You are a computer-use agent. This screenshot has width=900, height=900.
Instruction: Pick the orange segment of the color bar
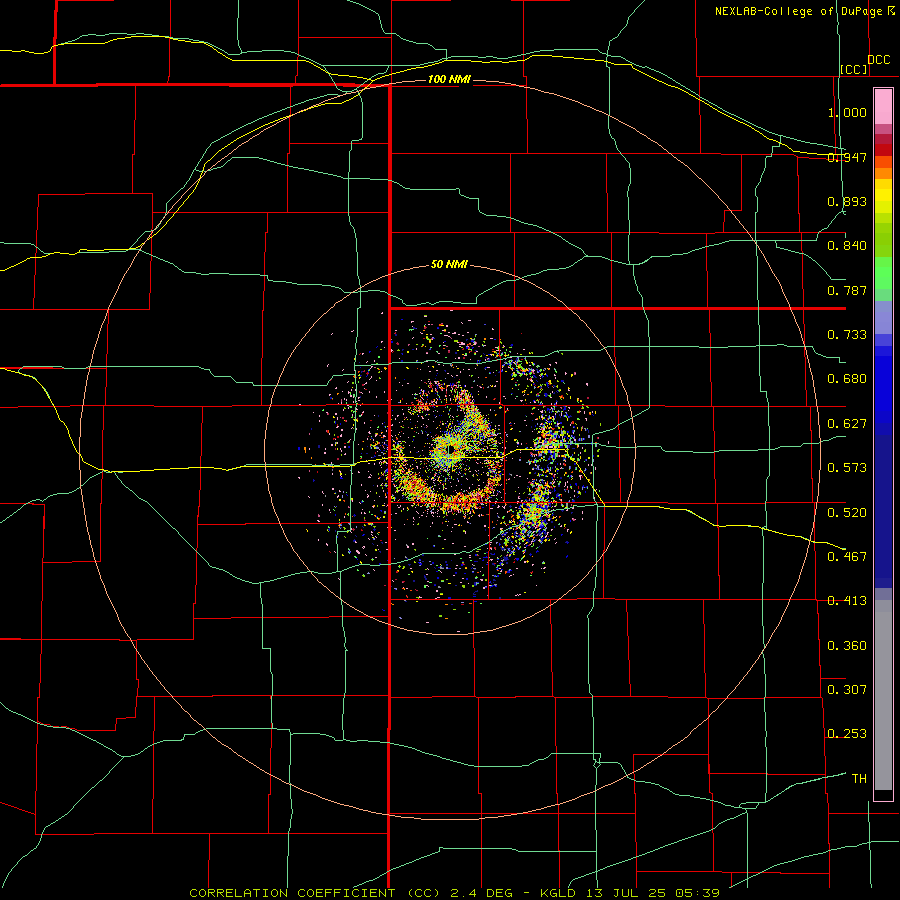(883, 173)
